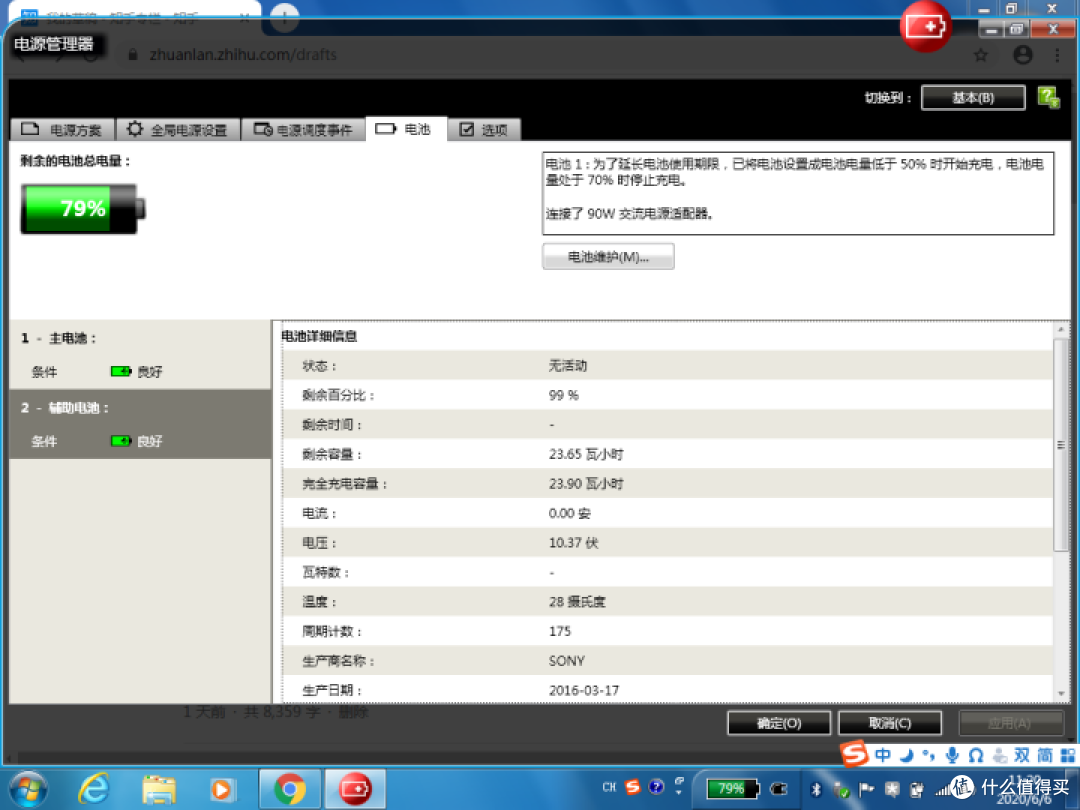This screenshot has height=810, width=1080.
Task: Click the Sogou S icon in language bar
Action: click(632, 787)
